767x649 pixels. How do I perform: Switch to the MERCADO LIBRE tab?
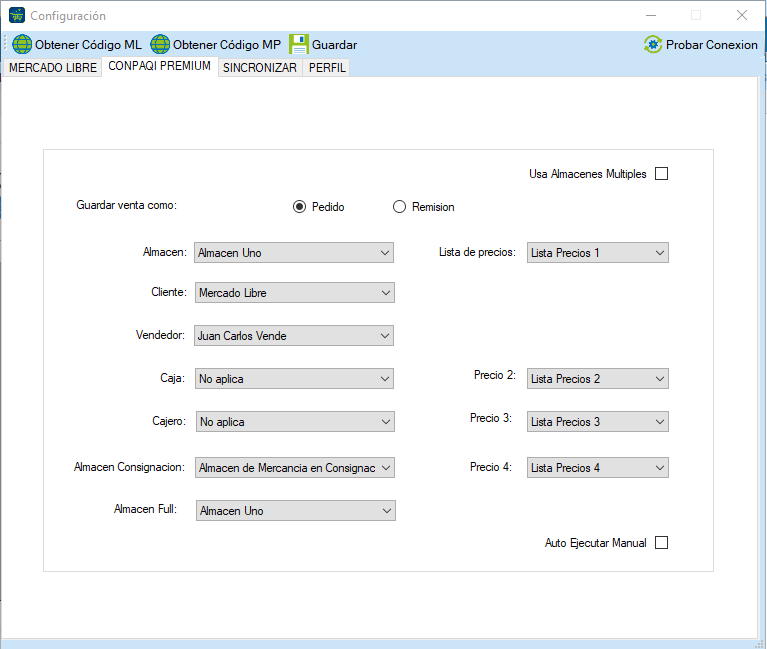tap(53, 67)
